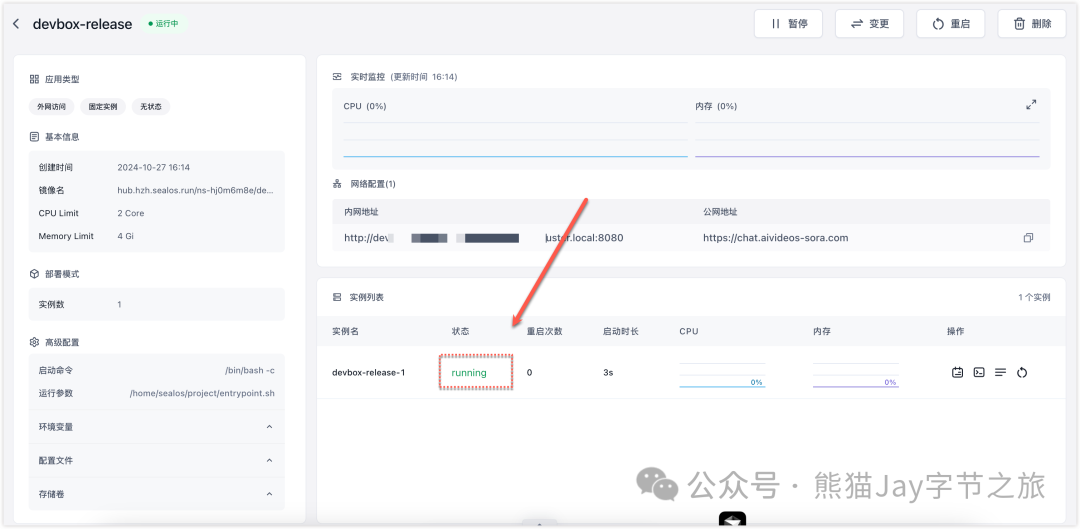This screenshot has height=529, width=1080.
Task: Click the 暂停 pause button
Action: 789,24
